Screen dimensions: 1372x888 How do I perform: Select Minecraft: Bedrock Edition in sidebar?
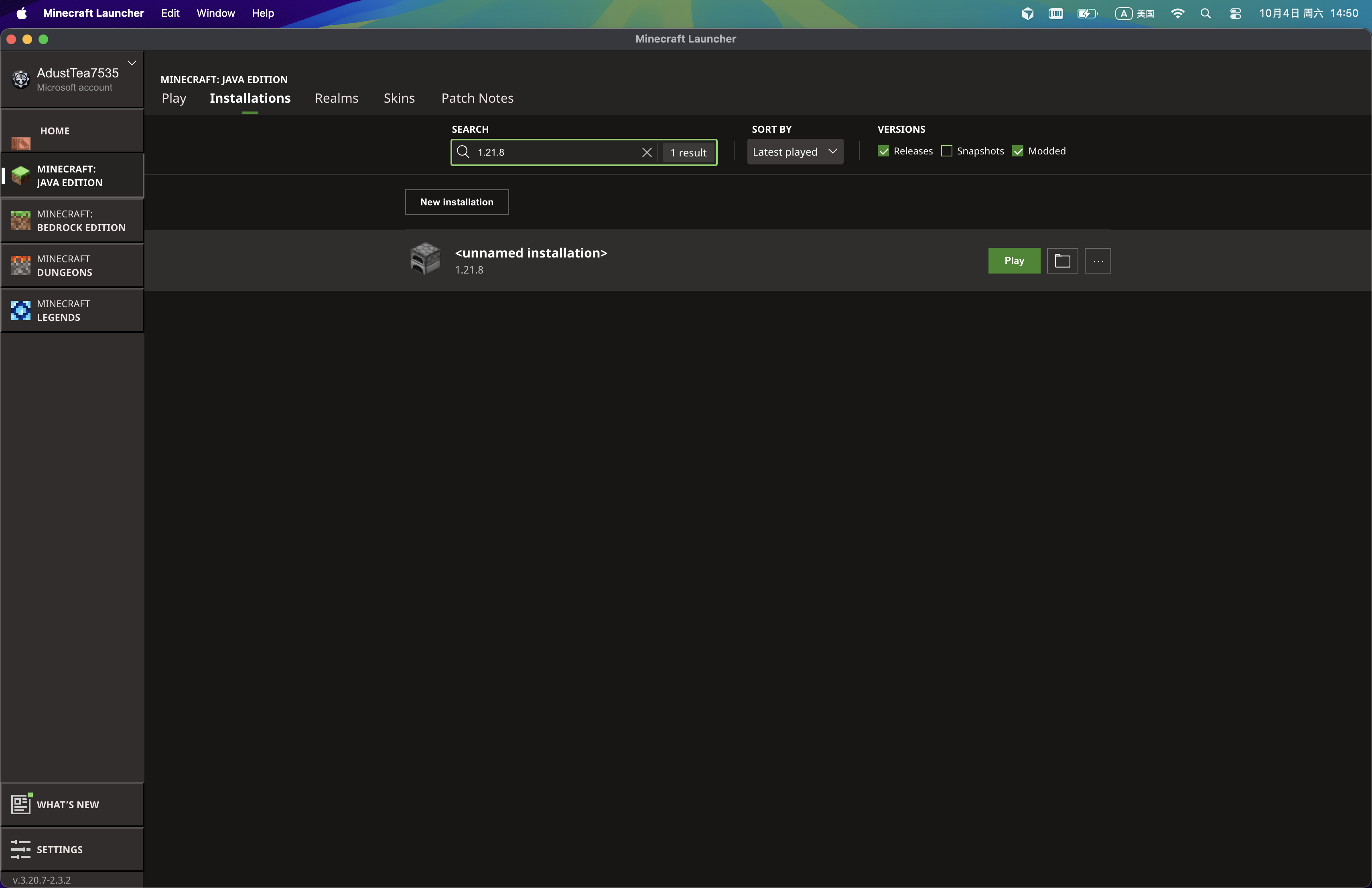coord(72,220)
